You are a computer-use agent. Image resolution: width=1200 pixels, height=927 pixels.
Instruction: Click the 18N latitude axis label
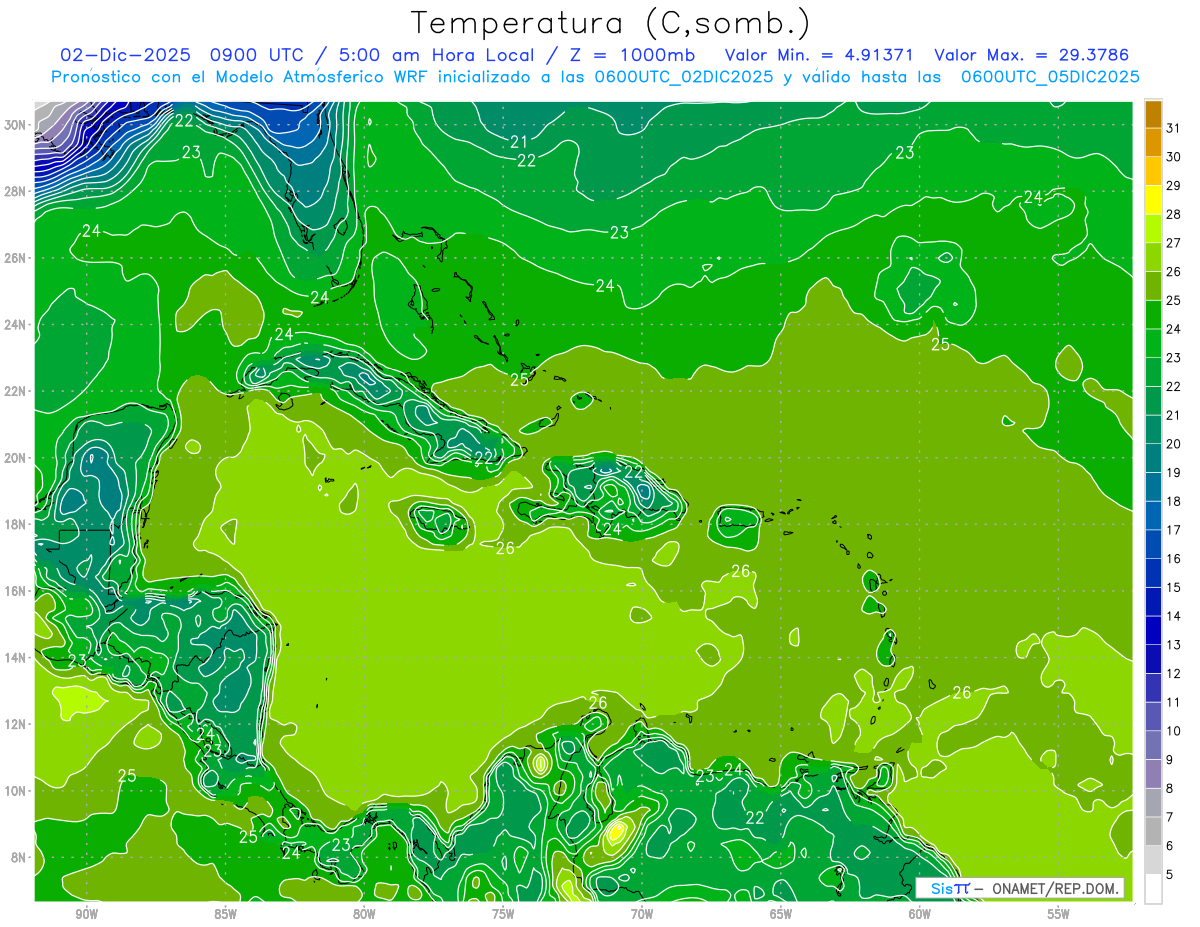coord(16,524)
